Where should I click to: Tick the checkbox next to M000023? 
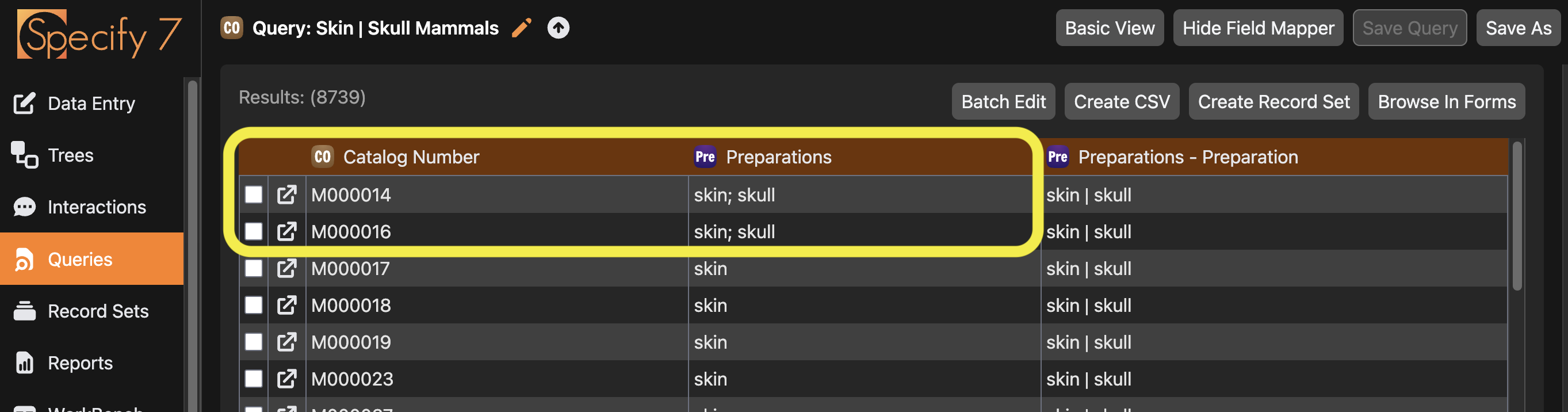[x=254, y=379]
